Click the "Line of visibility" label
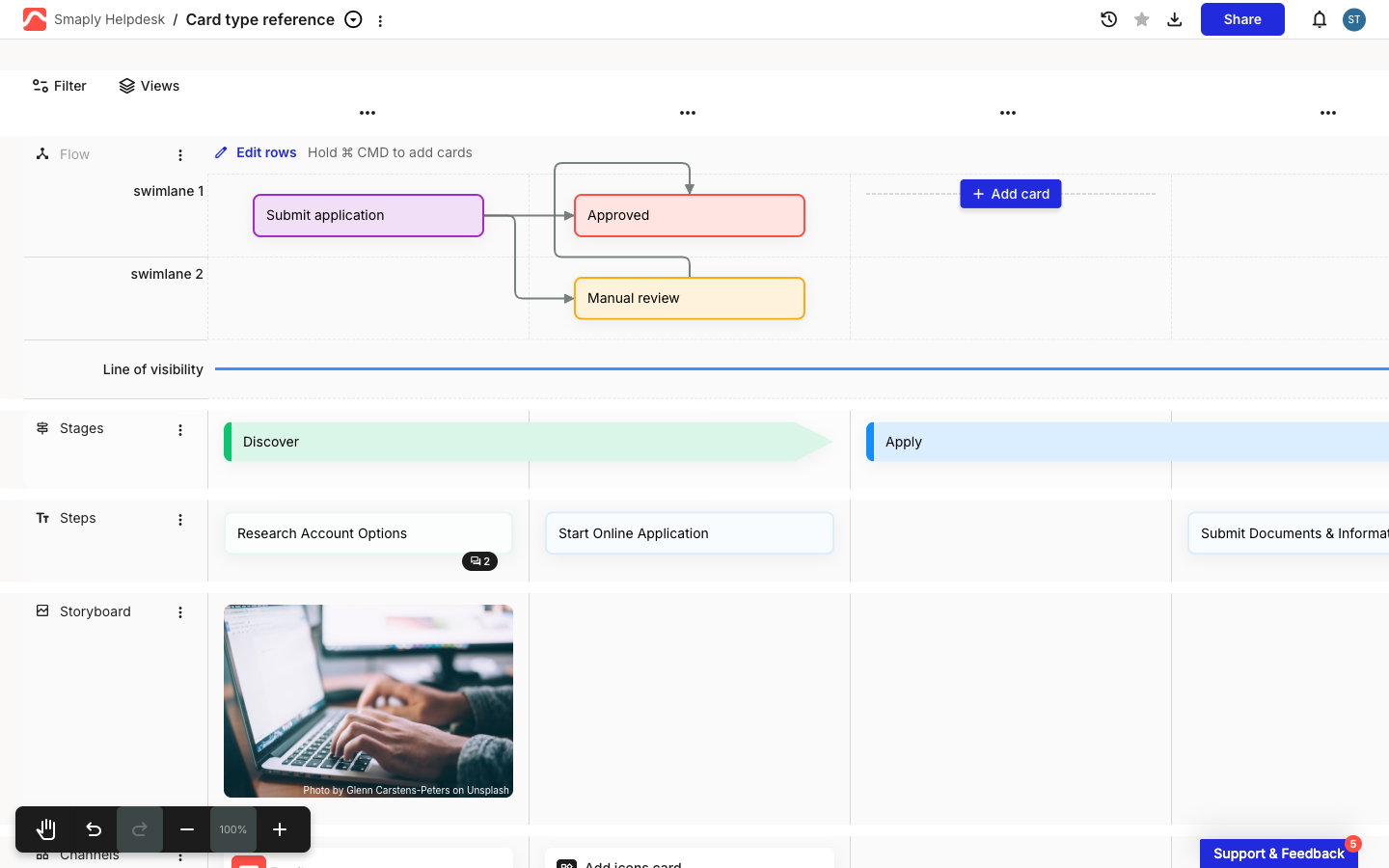1389x868 pixels. tap(153, 369)
